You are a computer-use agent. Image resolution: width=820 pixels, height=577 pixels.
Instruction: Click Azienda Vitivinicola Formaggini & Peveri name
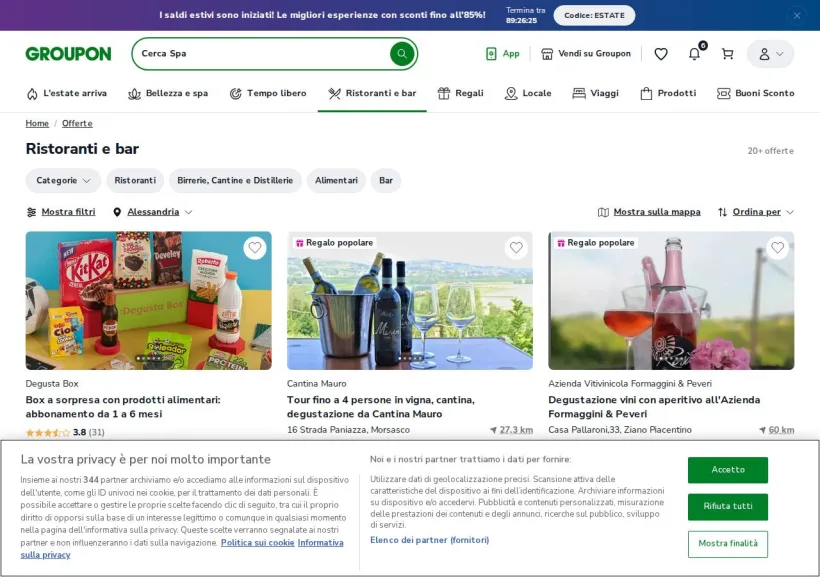coord(630,383)
